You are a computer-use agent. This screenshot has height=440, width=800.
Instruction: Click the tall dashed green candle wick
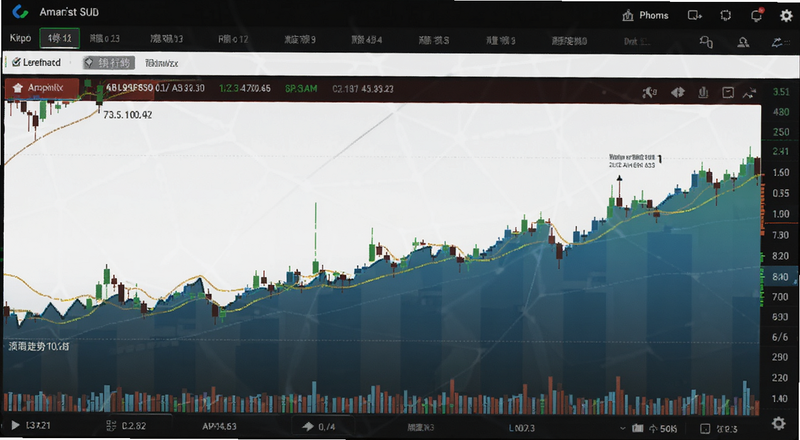point(316,232)
